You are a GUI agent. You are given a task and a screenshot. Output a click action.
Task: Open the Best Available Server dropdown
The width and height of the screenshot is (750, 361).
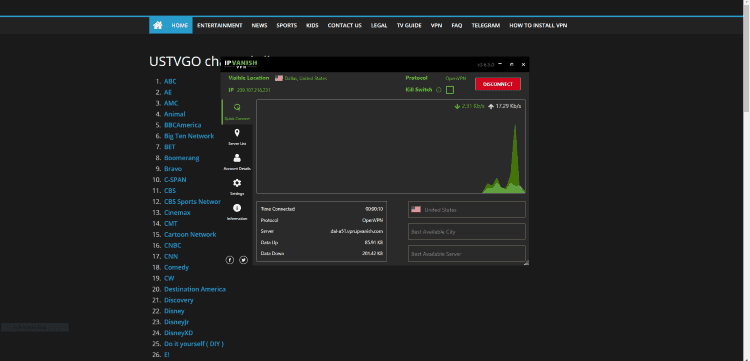click(466, 254)
